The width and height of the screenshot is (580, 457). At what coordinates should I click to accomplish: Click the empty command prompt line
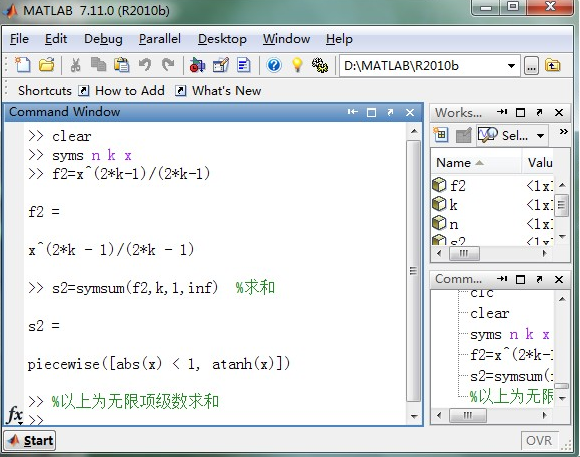pyautogui.click(x=216, y=420)
